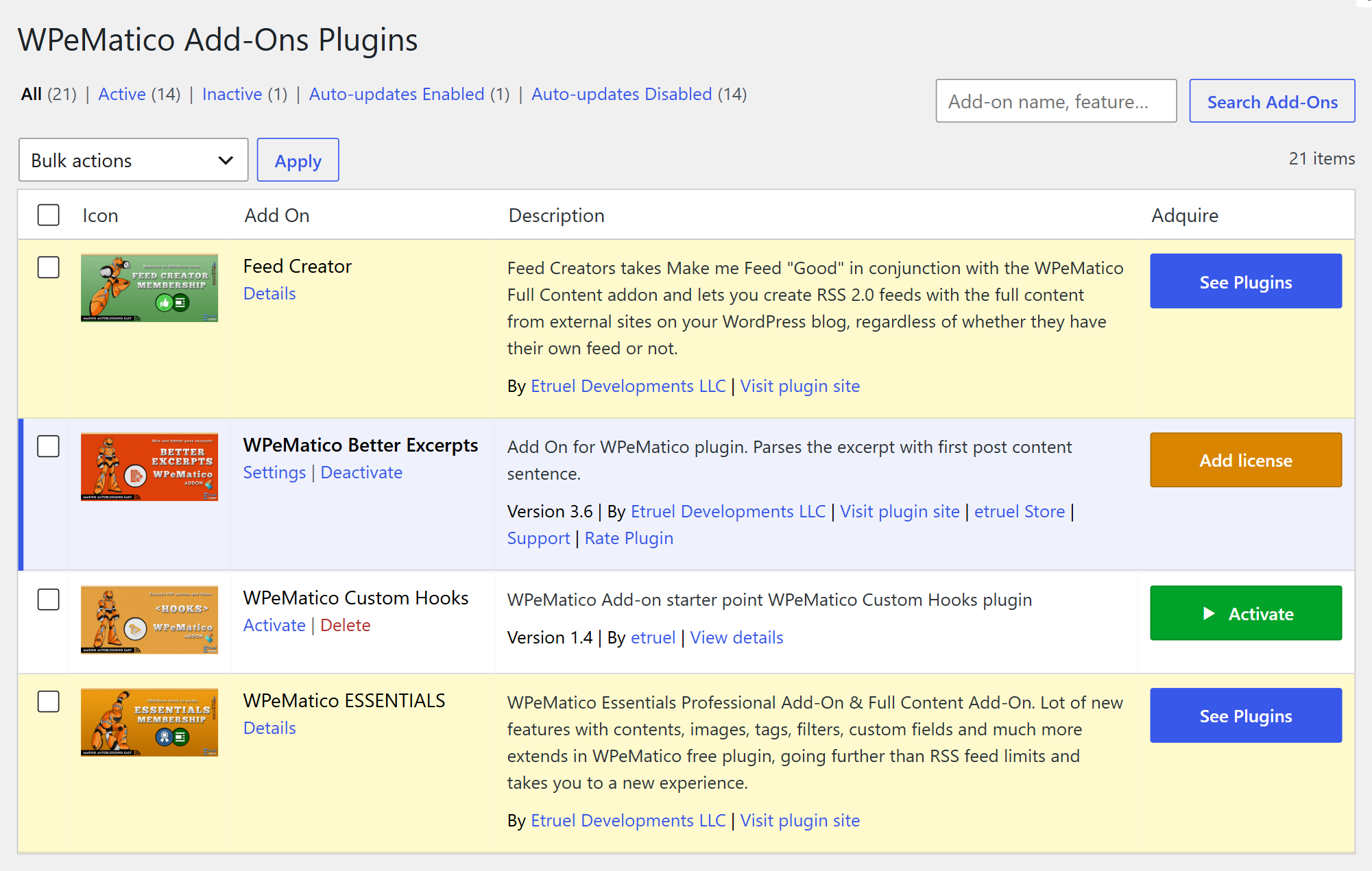This screenshot has width=1372, height=871.
Task: Click the Apply bulk action button
Action: (298, 160)
